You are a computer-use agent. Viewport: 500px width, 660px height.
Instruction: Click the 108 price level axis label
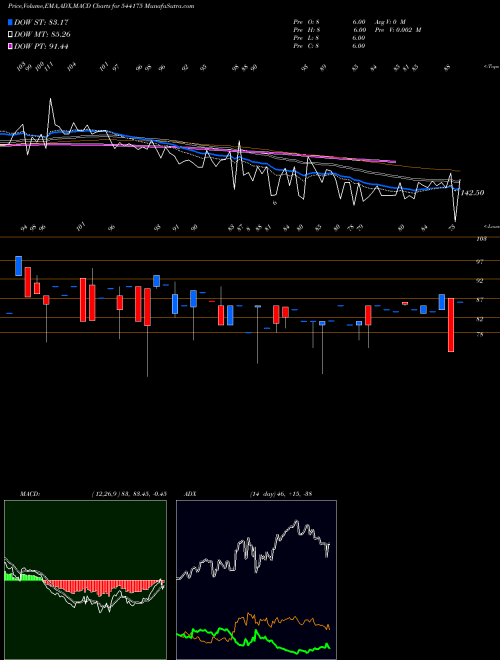481,239
